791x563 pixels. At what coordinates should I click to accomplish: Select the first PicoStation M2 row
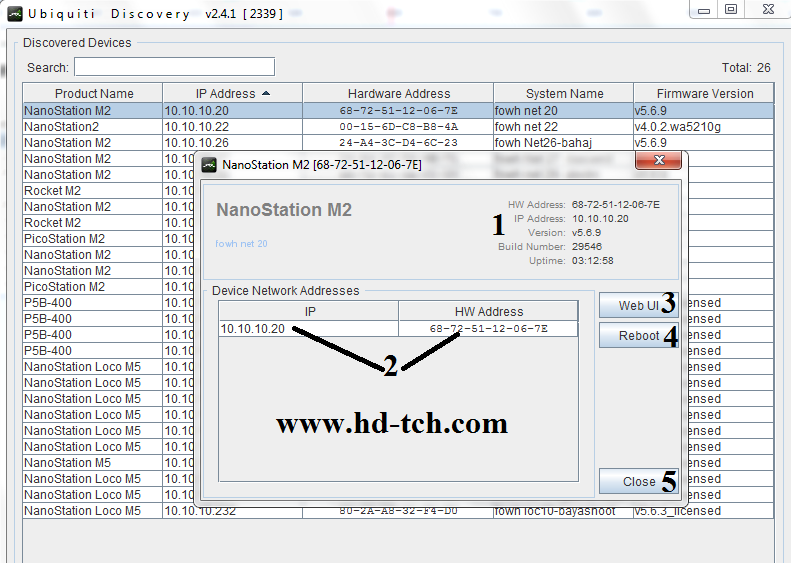point(92,239)
